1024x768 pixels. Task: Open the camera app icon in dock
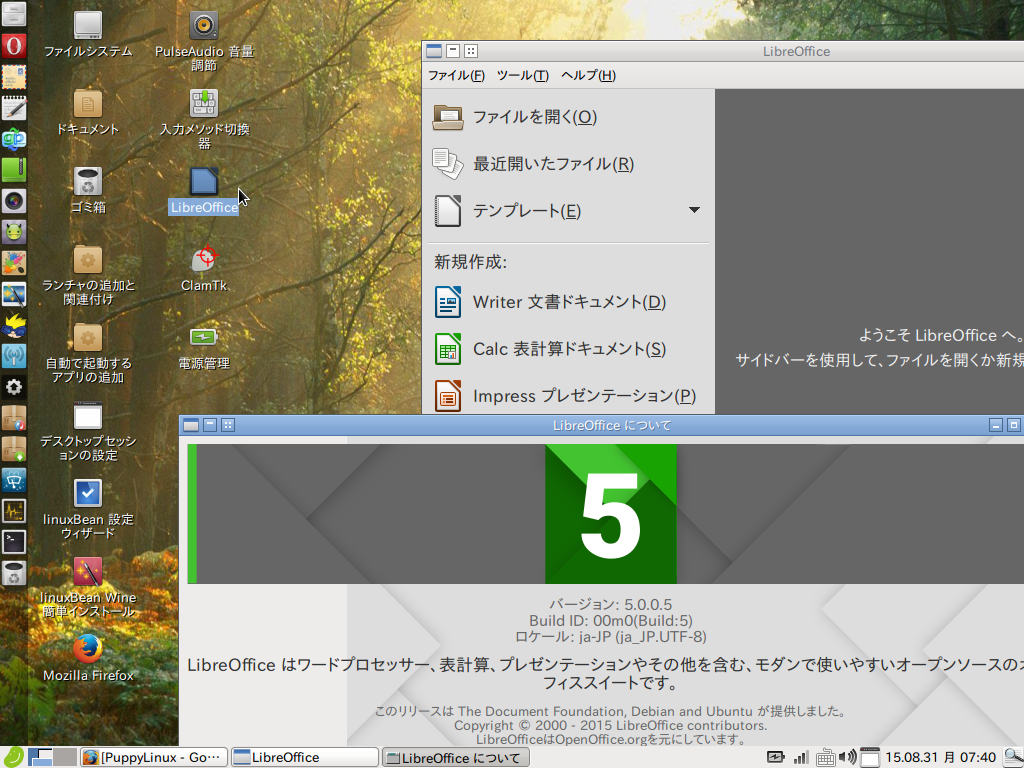point(14,200)
